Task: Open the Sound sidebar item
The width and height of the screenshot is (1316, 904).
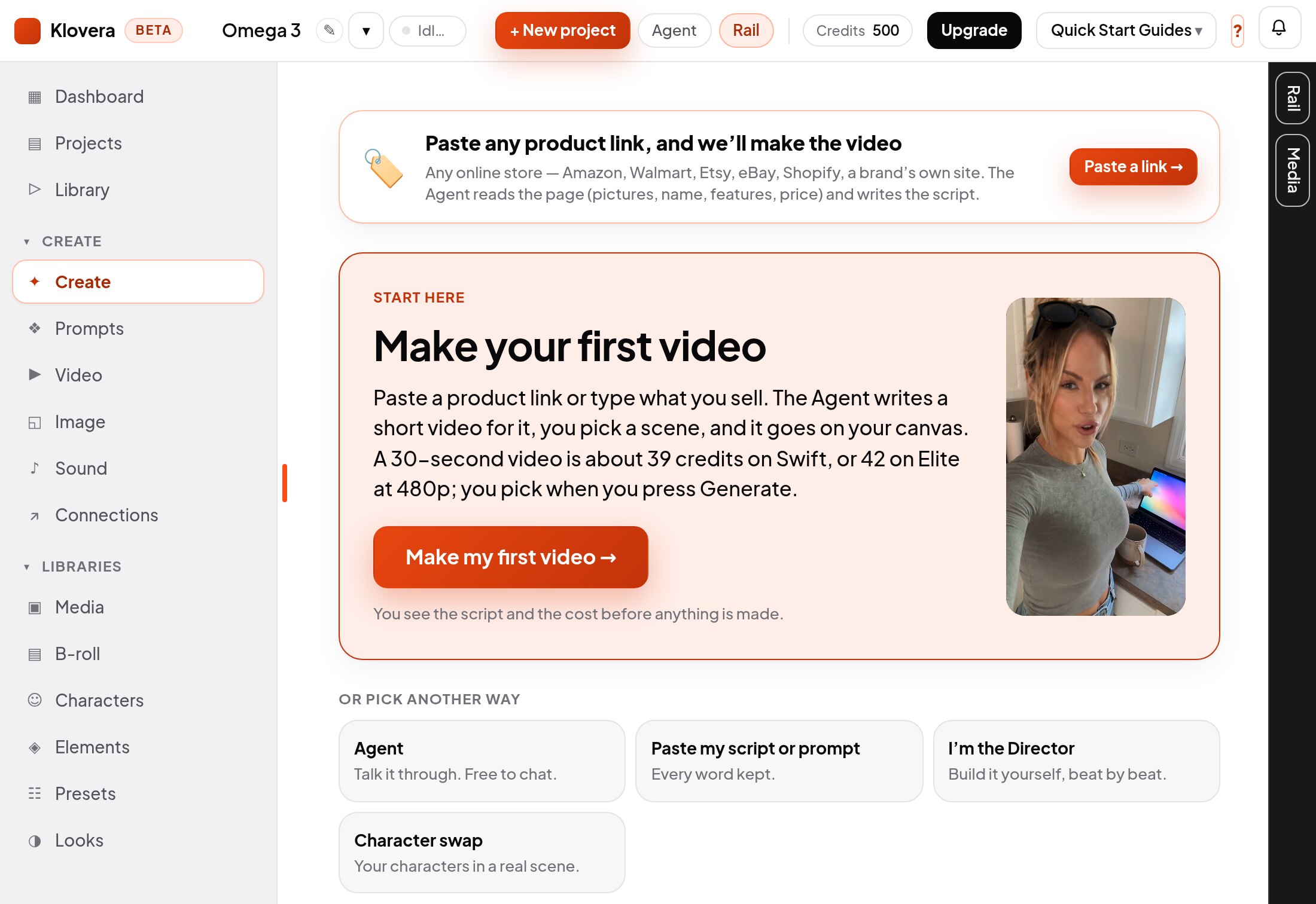Action: [x=138, y=468]
